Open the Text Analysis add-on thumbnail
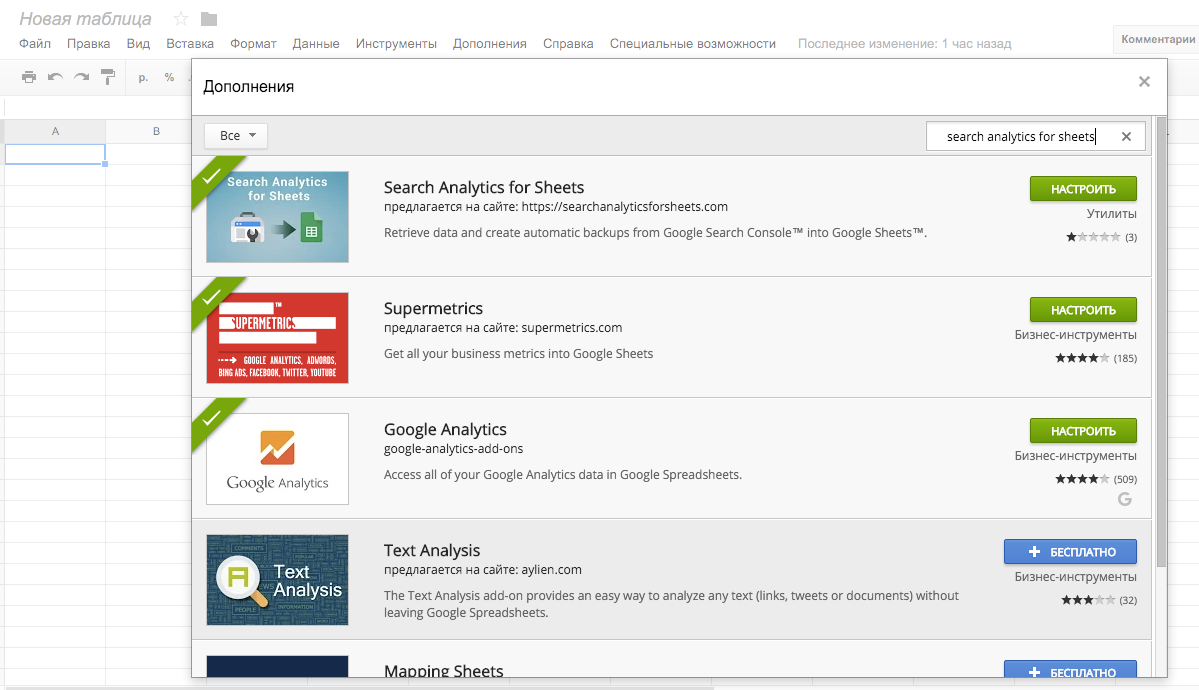Image resolution: width=1199 pixels, height=690 pixels. pos(278,580)
